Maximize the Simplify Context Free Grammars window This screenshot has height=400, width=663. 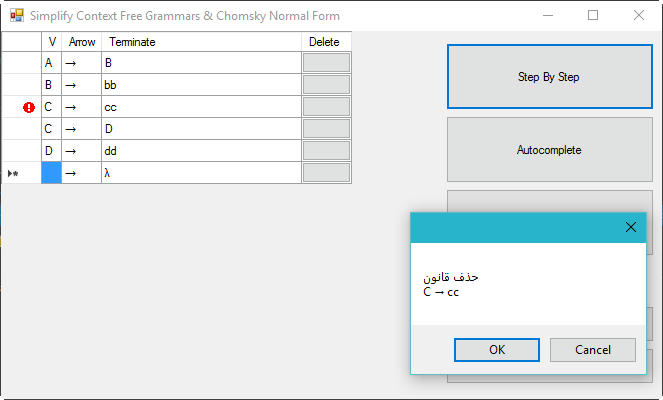[x=593, y=16]
